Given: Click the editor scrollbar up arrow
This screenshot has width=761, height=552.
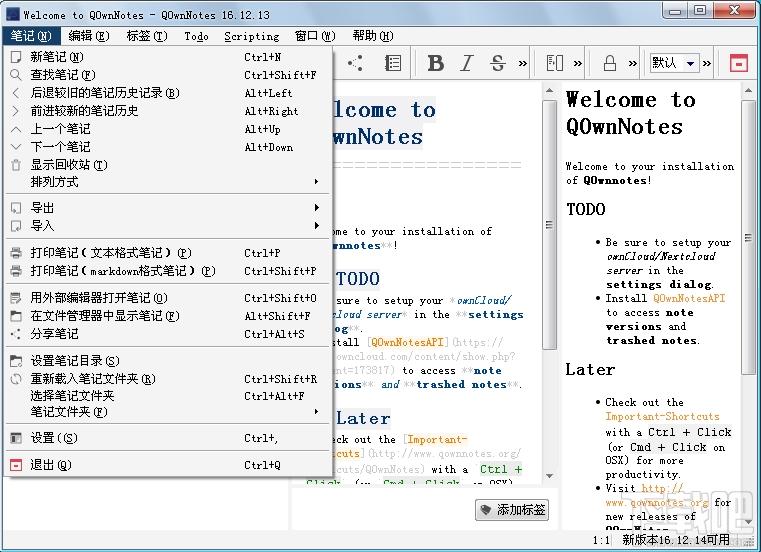Looking at the screenshot, I should pos(549,91).
